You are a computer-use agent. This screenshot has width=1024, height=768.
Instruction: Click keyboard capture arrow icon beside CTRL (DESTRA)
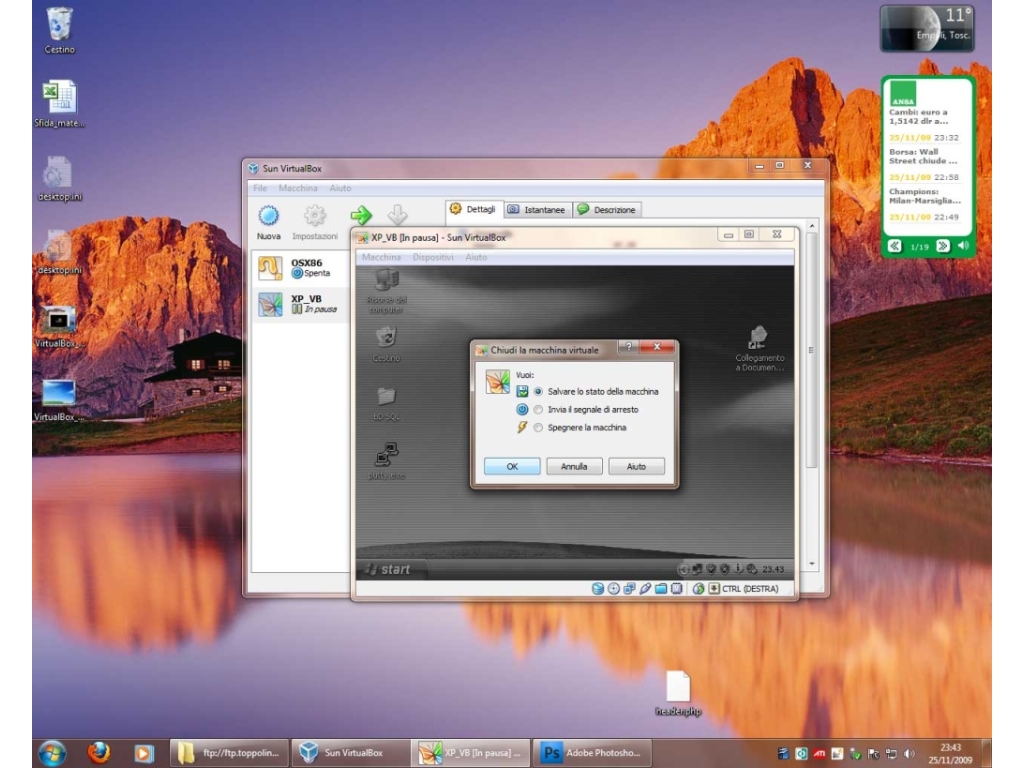714,588
